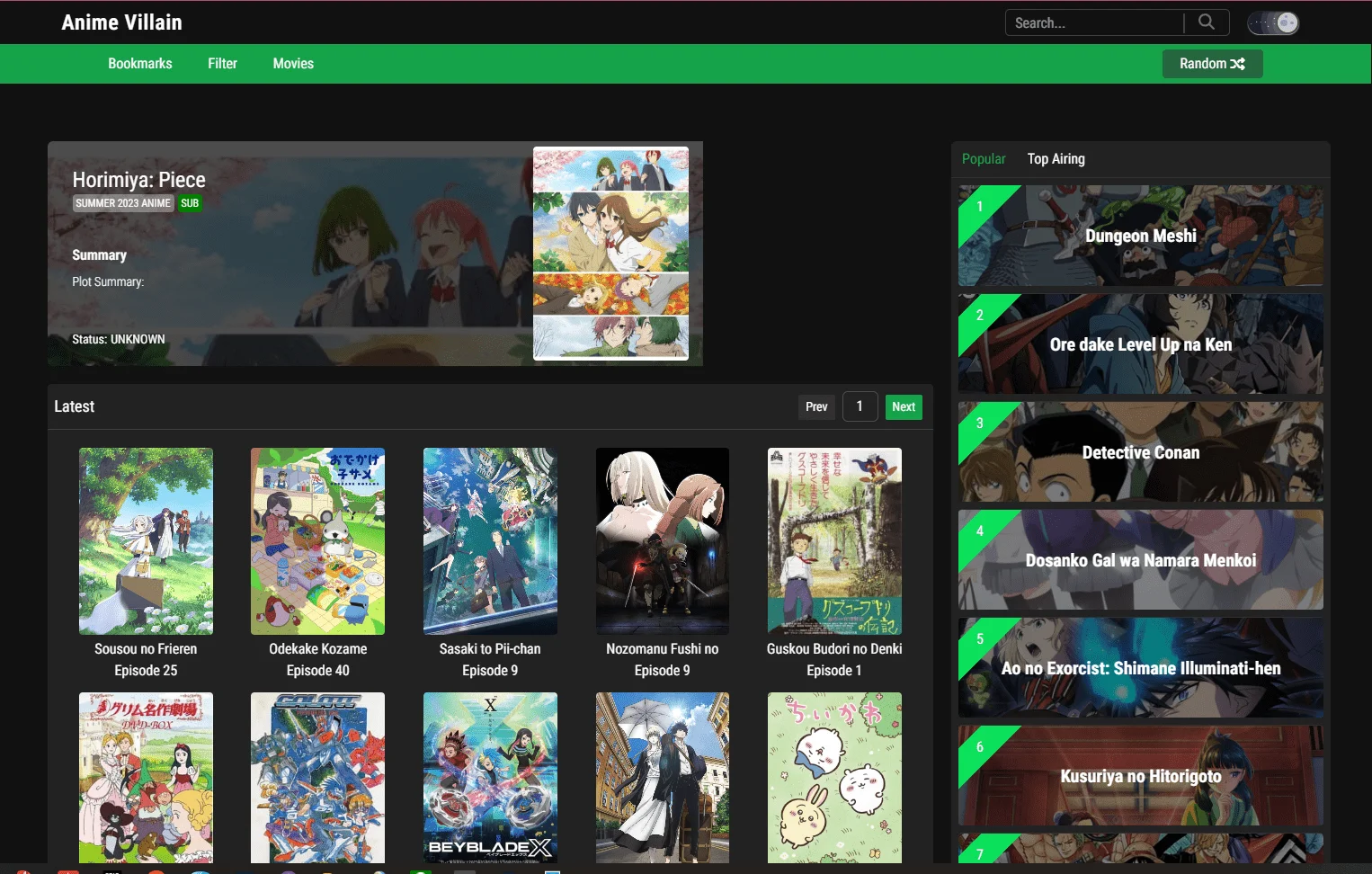Click the Episode 40 label
Image resolution: width=1372 pixels, height=874 pixels.
pyautogui.click(x=317, y=671)
